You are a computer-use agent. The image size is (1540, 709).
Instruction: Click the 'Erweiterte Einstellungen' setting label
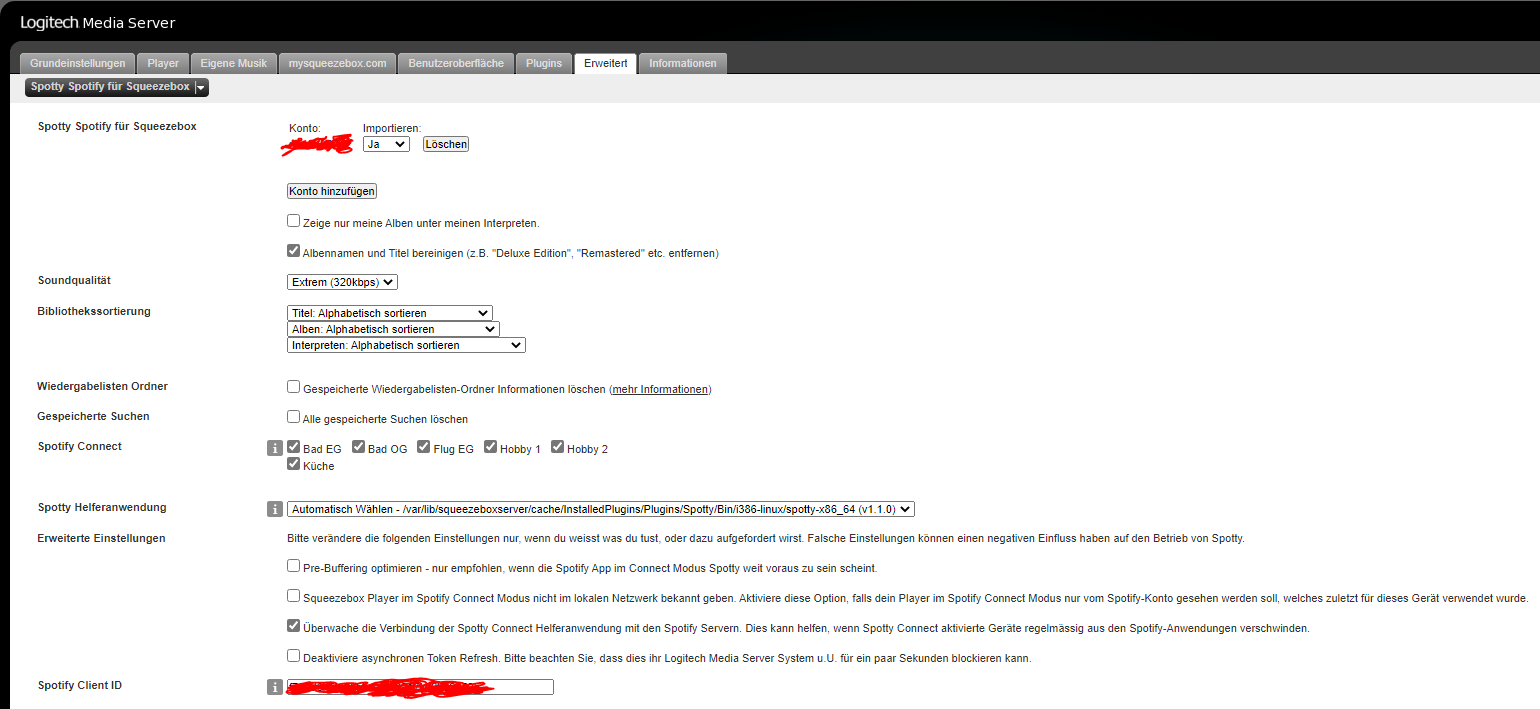[101, 538]
